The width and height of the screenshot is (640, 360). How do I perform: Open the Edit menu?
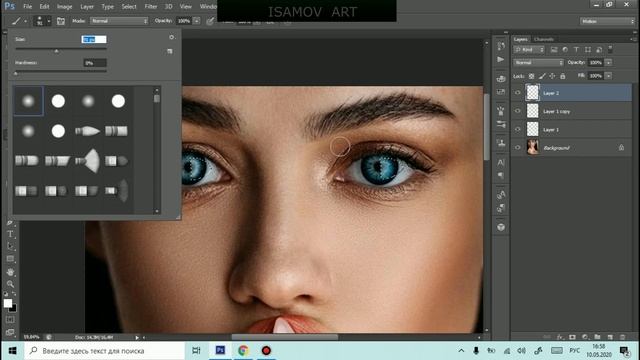coord(44,7)
